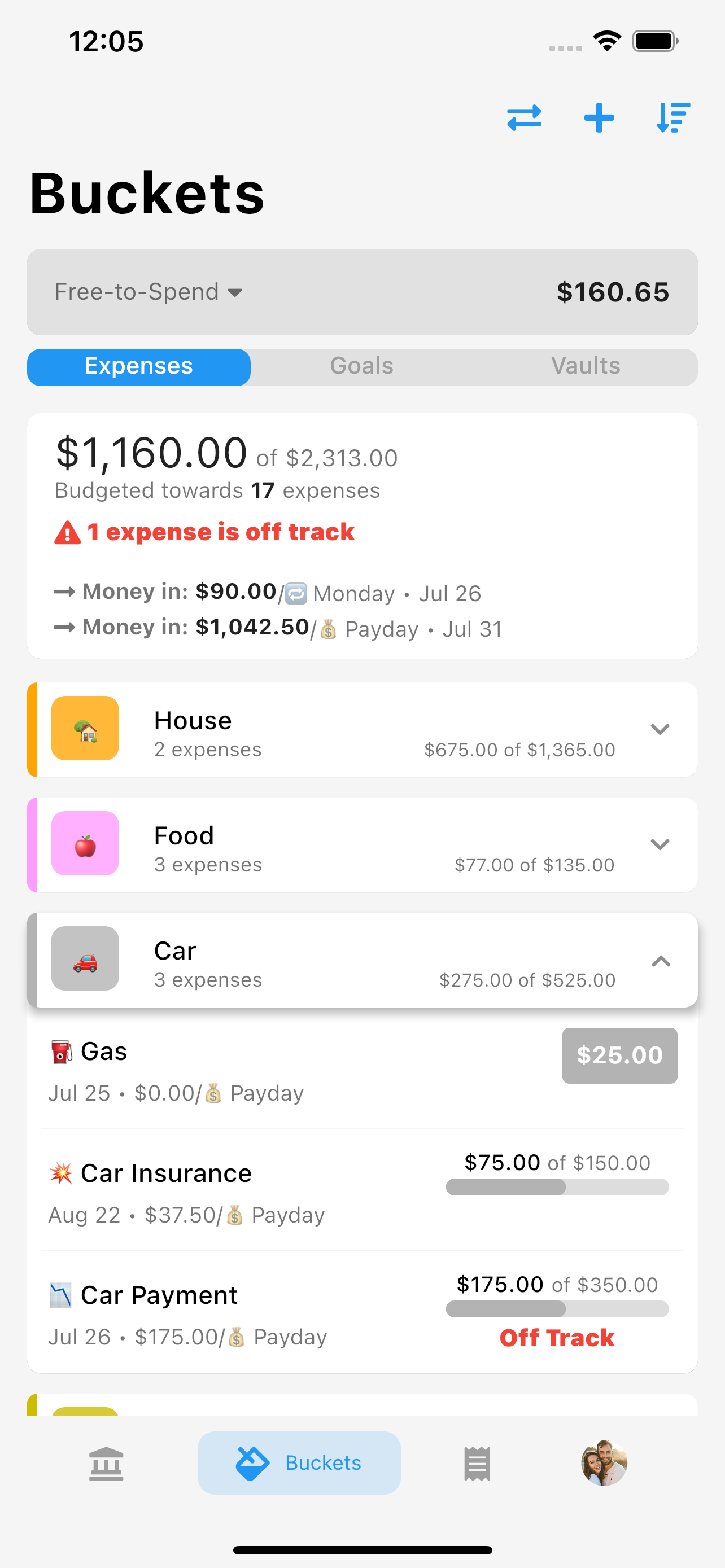Expand the Food bucket chevron
Screen dimensions: 725x1568
tap(660, 844)
